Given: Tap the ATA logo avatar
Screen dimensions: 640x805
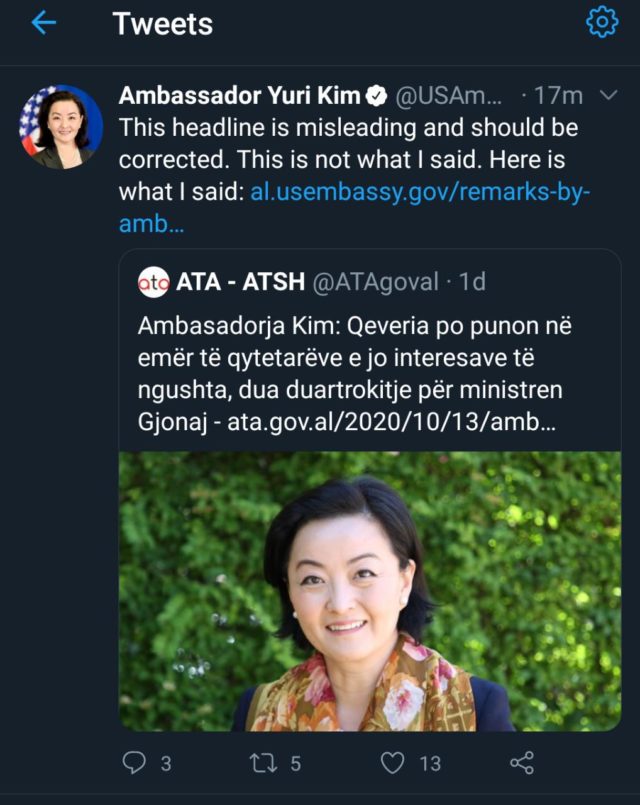Looking at the screenshot, I should pos(153,282).
